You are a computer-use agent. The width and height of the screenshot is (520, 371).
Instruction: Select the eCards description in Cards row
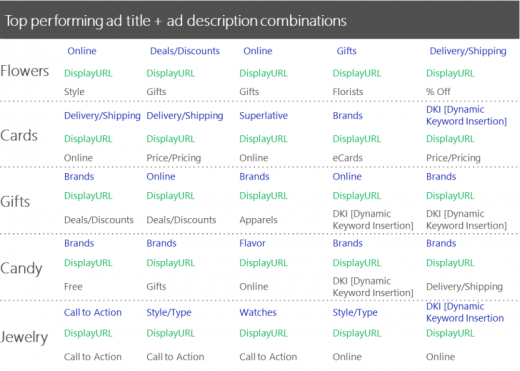pos(347,158)
